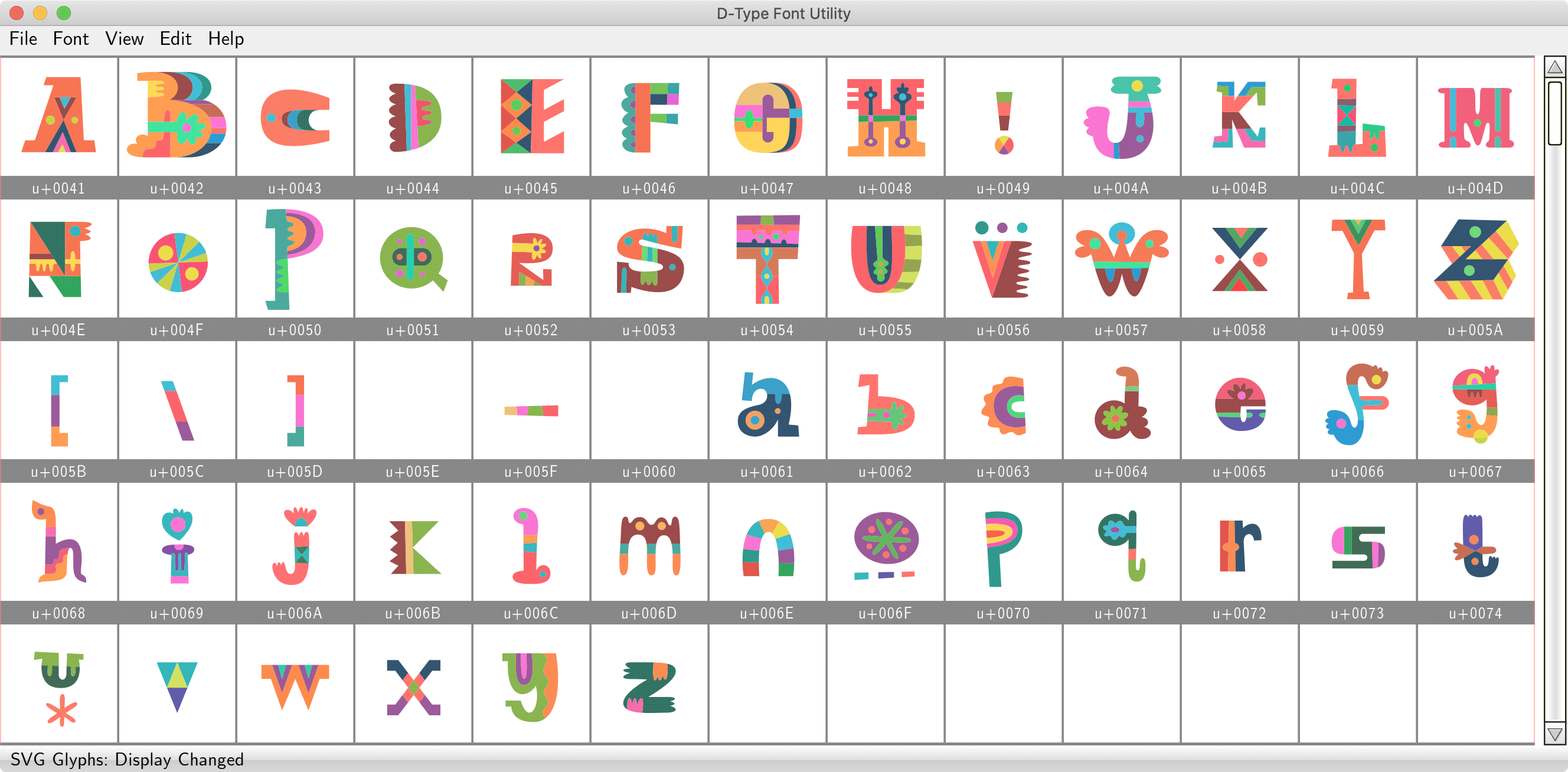The width and height of the screenshot is (1568, 772).
Task: Select the lowercase k glyph at u+006B
Action: click(414, 547)
